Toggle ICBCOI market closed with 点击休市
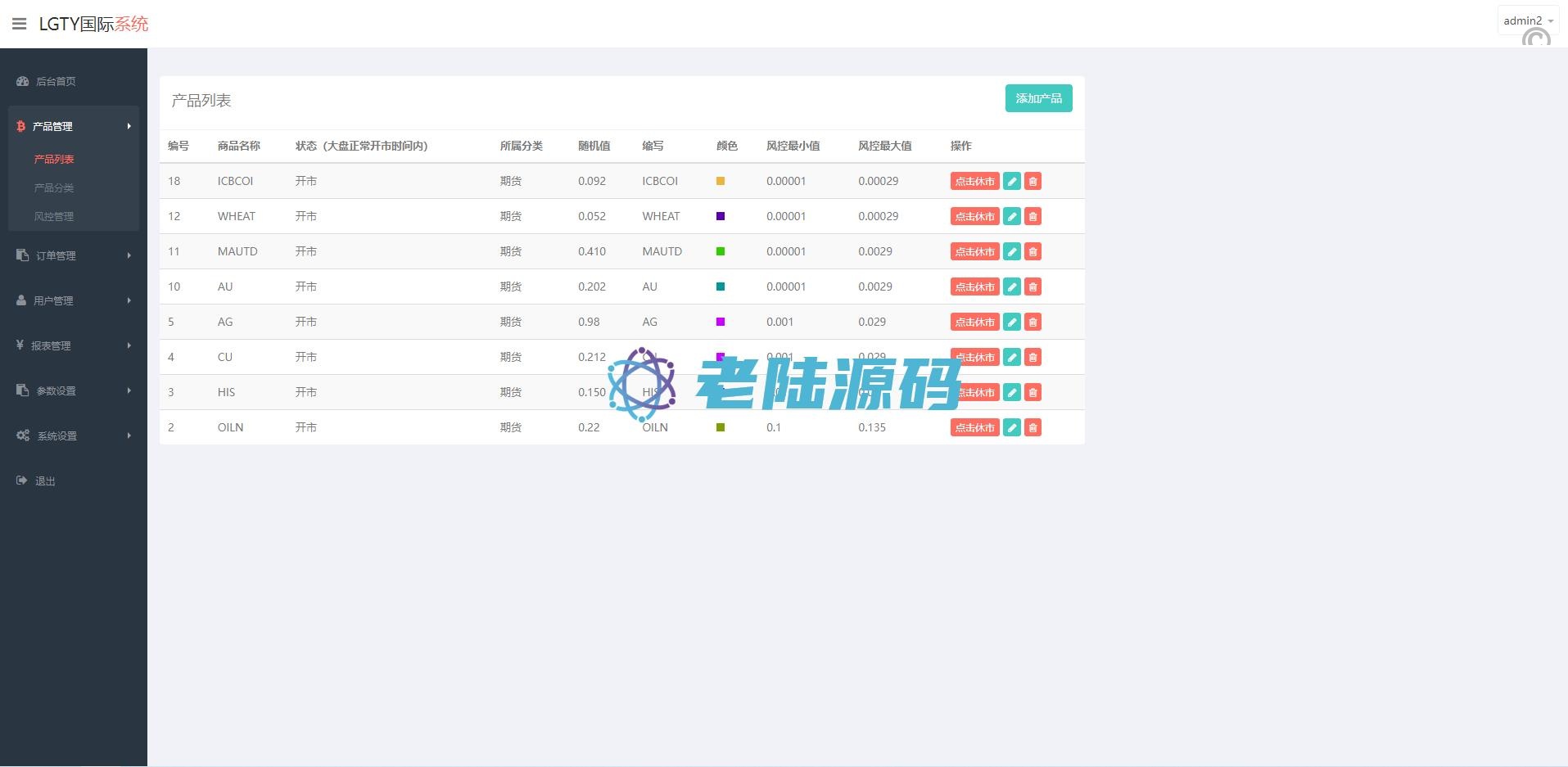 pyautogui.click(x=974, y=182)
